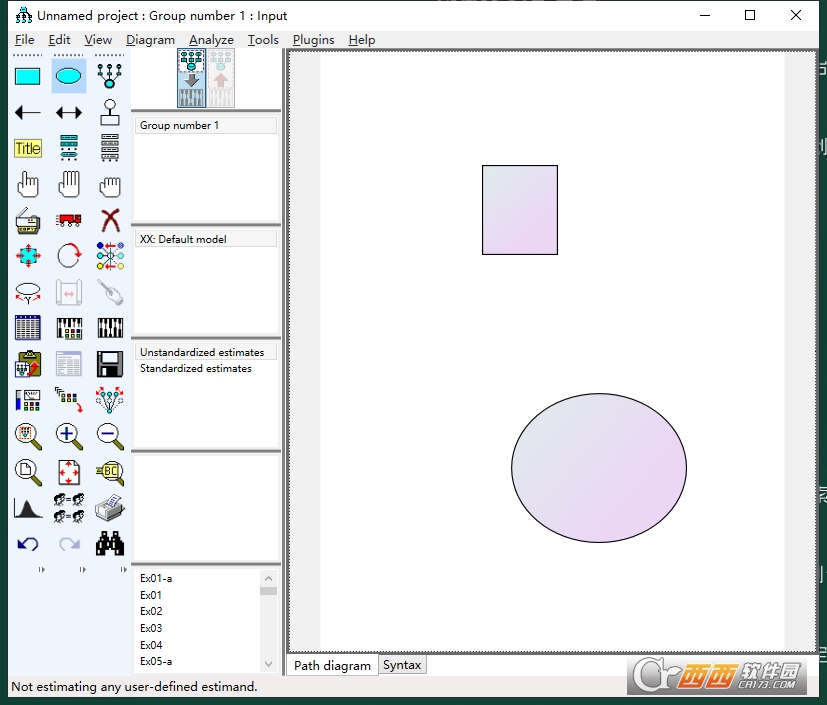Select the red X erase objects tool
Viewport: 827px width, 705px height.
[x=110, y=220]
